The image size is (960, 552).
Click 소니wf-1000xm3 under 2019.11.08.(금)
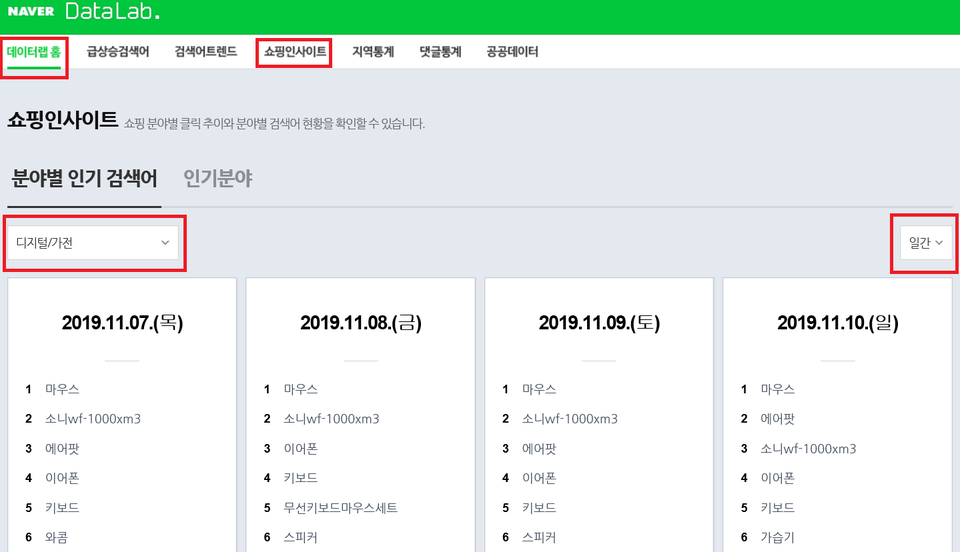click(331, 419)
